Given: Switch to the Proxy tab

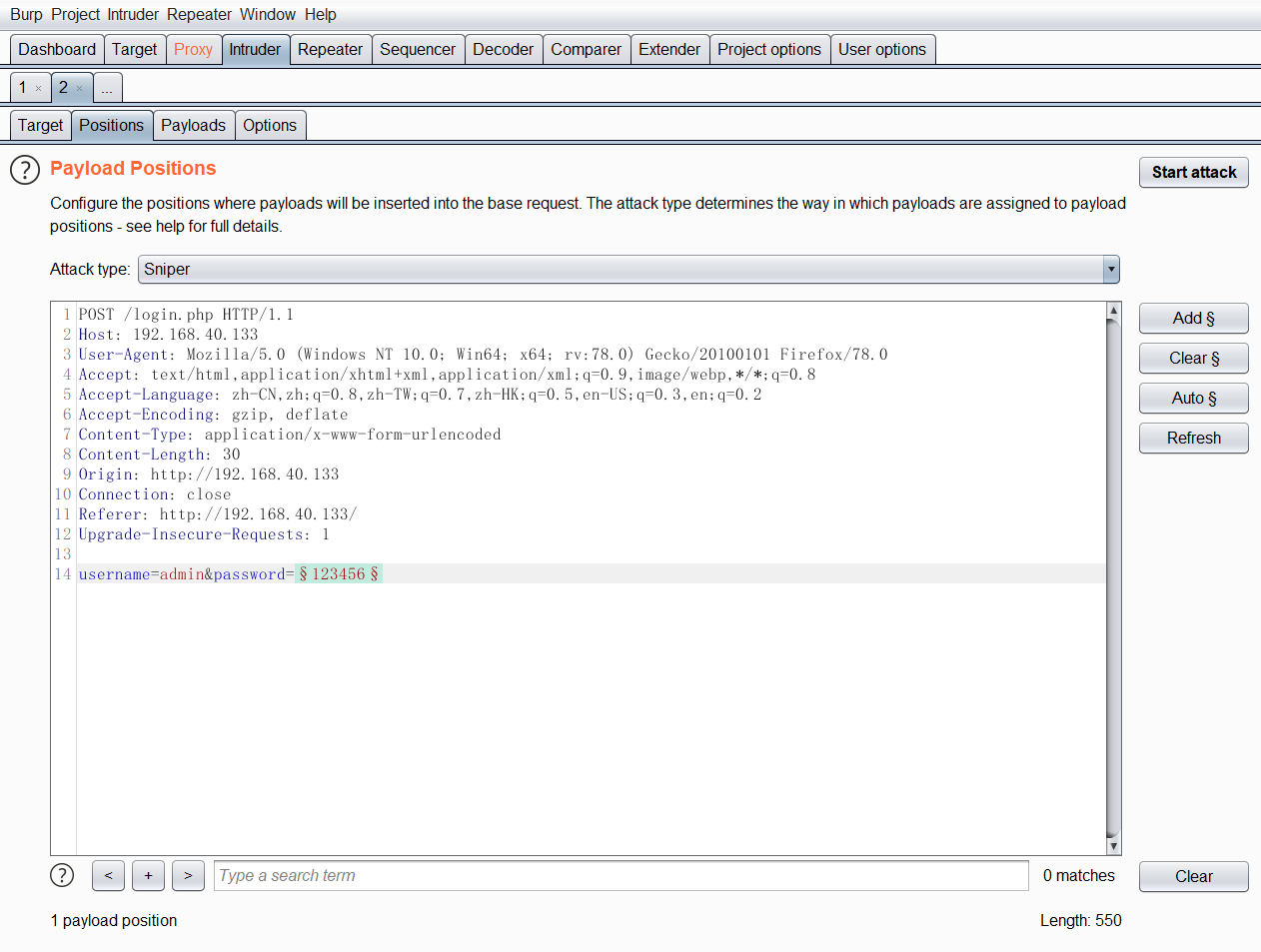Looking at the screenshot, I should coord(193,49).
